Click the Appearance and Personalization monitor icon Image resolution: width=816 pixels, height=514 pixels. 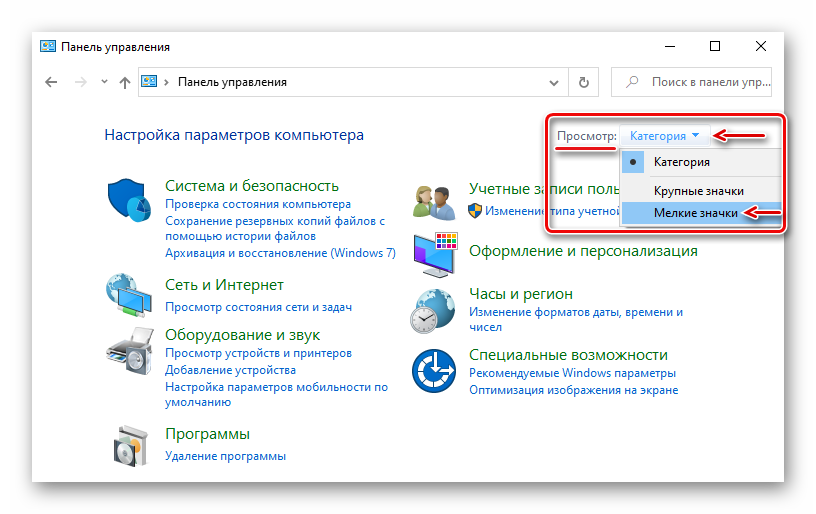(436, 254)
